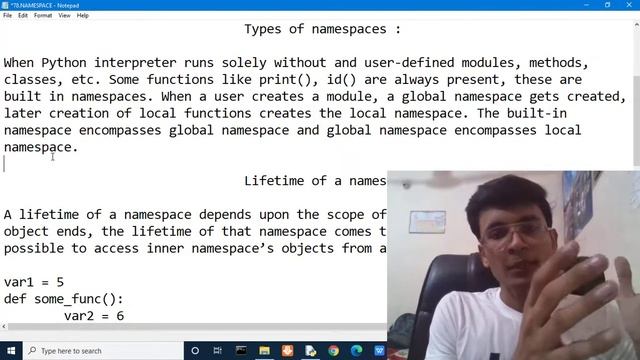
Task: Open the View menu
Action: click(x=64, y=16)
